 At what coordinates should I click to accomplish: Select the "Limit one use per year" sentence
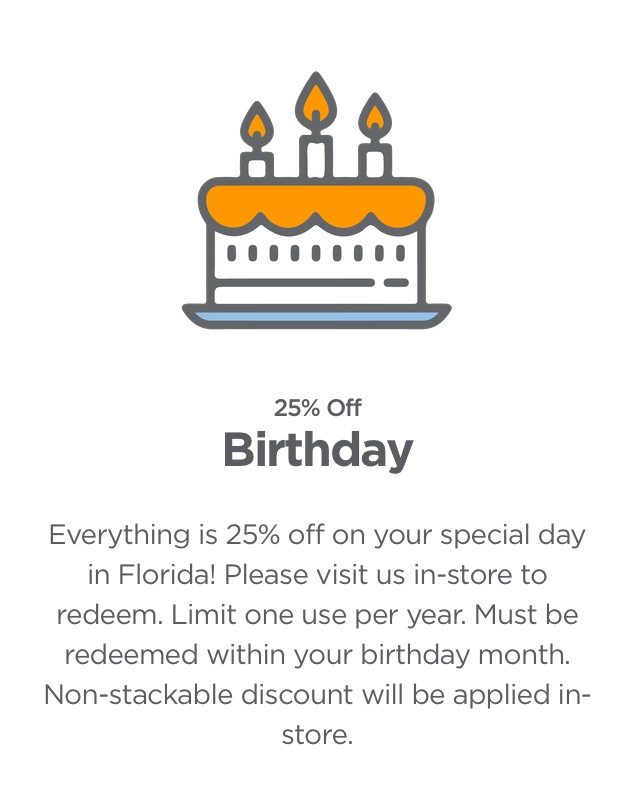click(x=319, y=615)
